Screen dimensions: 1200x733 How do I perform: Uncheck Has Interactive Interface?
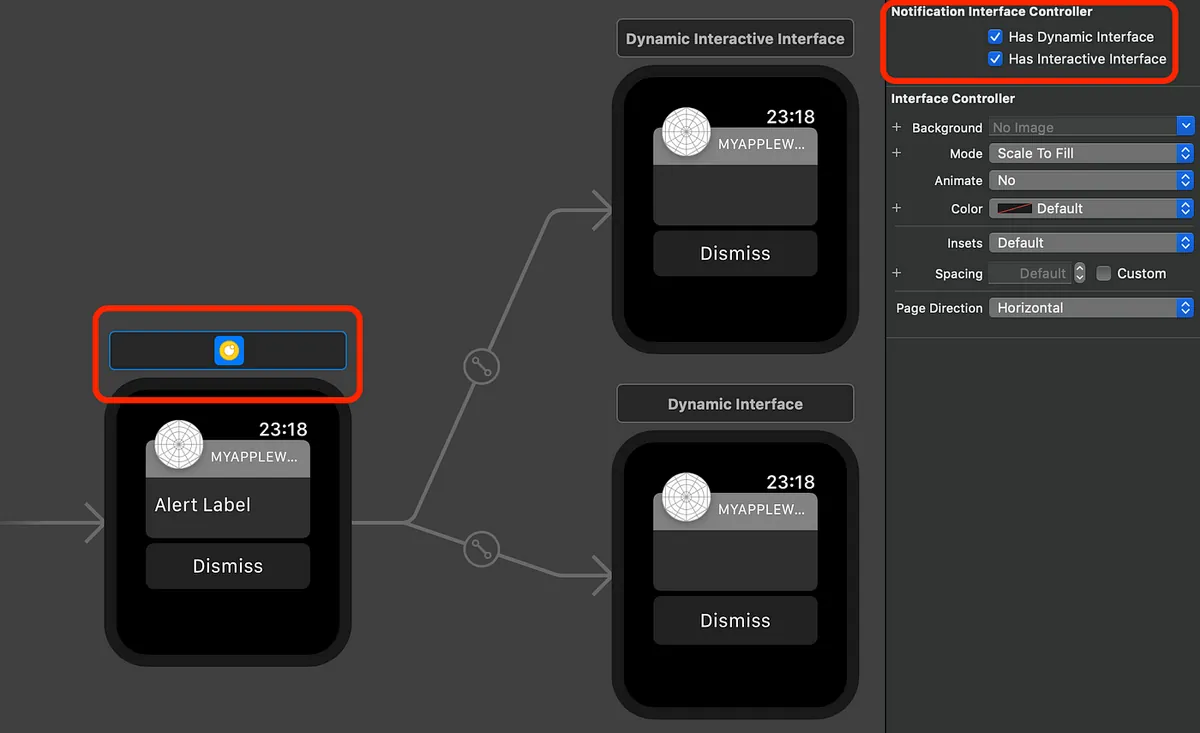pos(995,59)
